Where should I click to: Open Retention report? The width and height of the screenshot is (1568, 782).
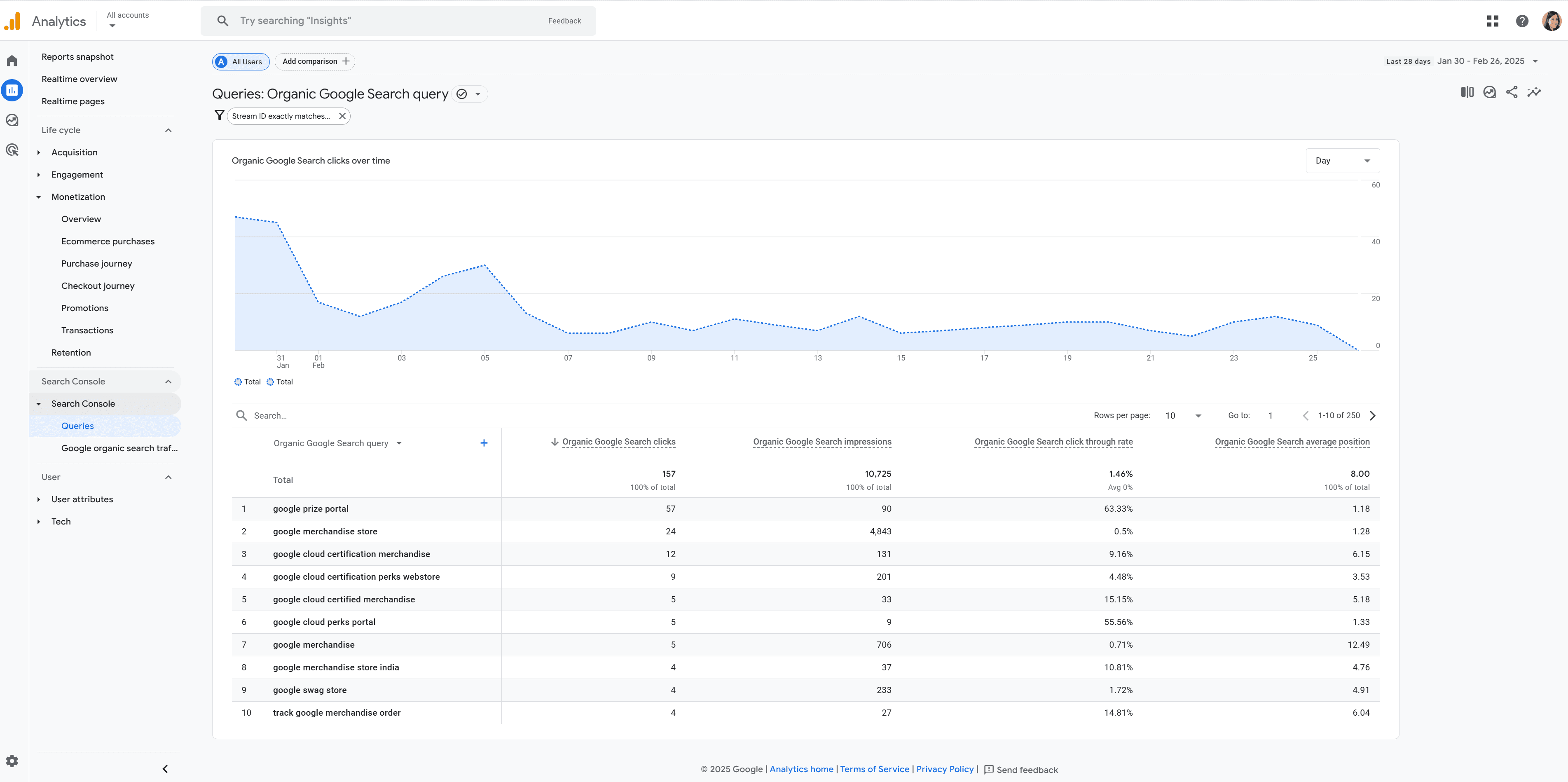71,352
